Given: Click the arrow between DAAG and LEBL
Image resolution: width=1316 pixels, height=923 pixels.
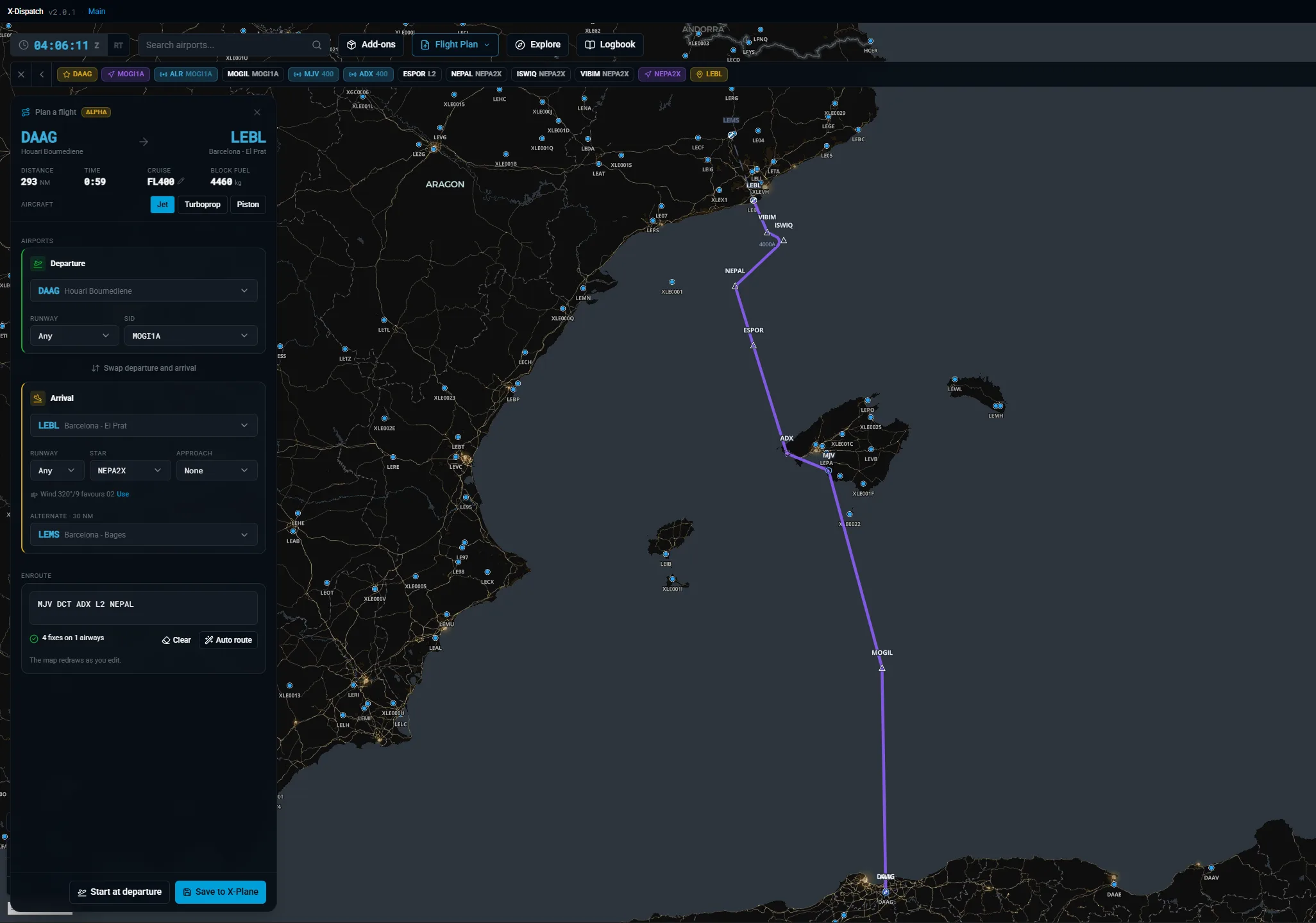Looking at the screenshot, I should coord(144,142).
